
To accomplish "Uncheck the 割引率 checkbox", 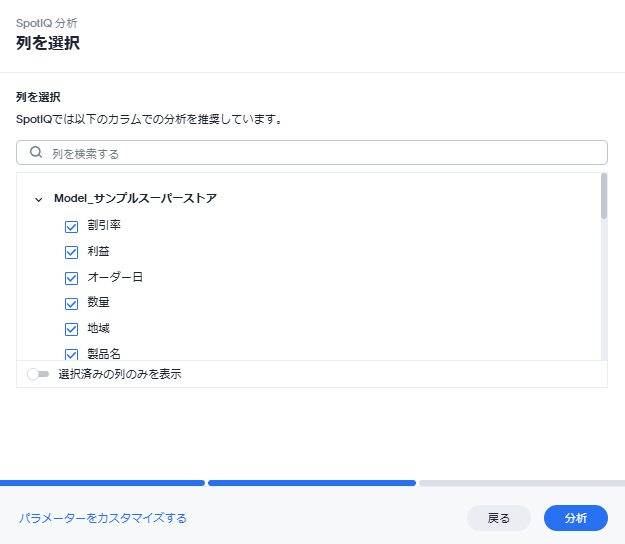I will [71, 226].
